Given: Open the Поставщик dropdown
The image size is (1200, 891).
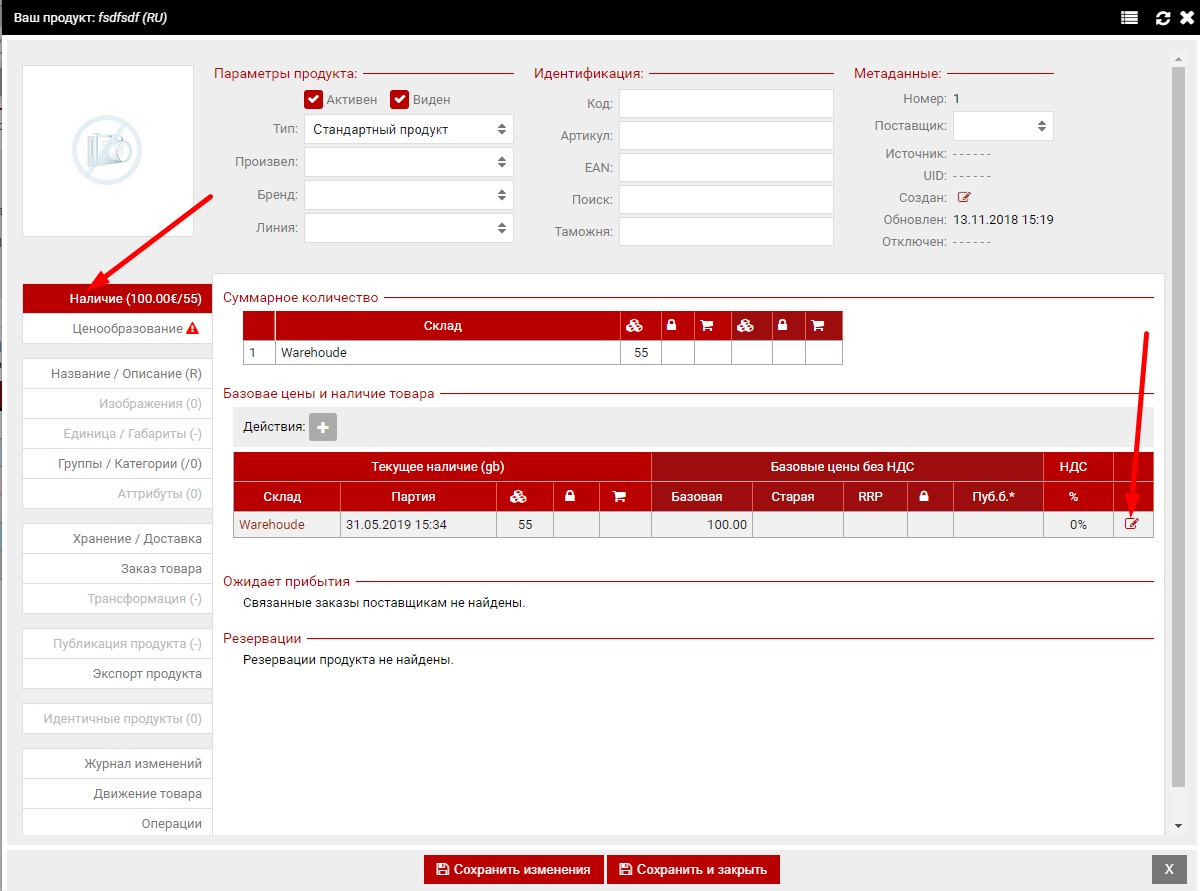Looking at the screenshot, I should click(1002, 126).
